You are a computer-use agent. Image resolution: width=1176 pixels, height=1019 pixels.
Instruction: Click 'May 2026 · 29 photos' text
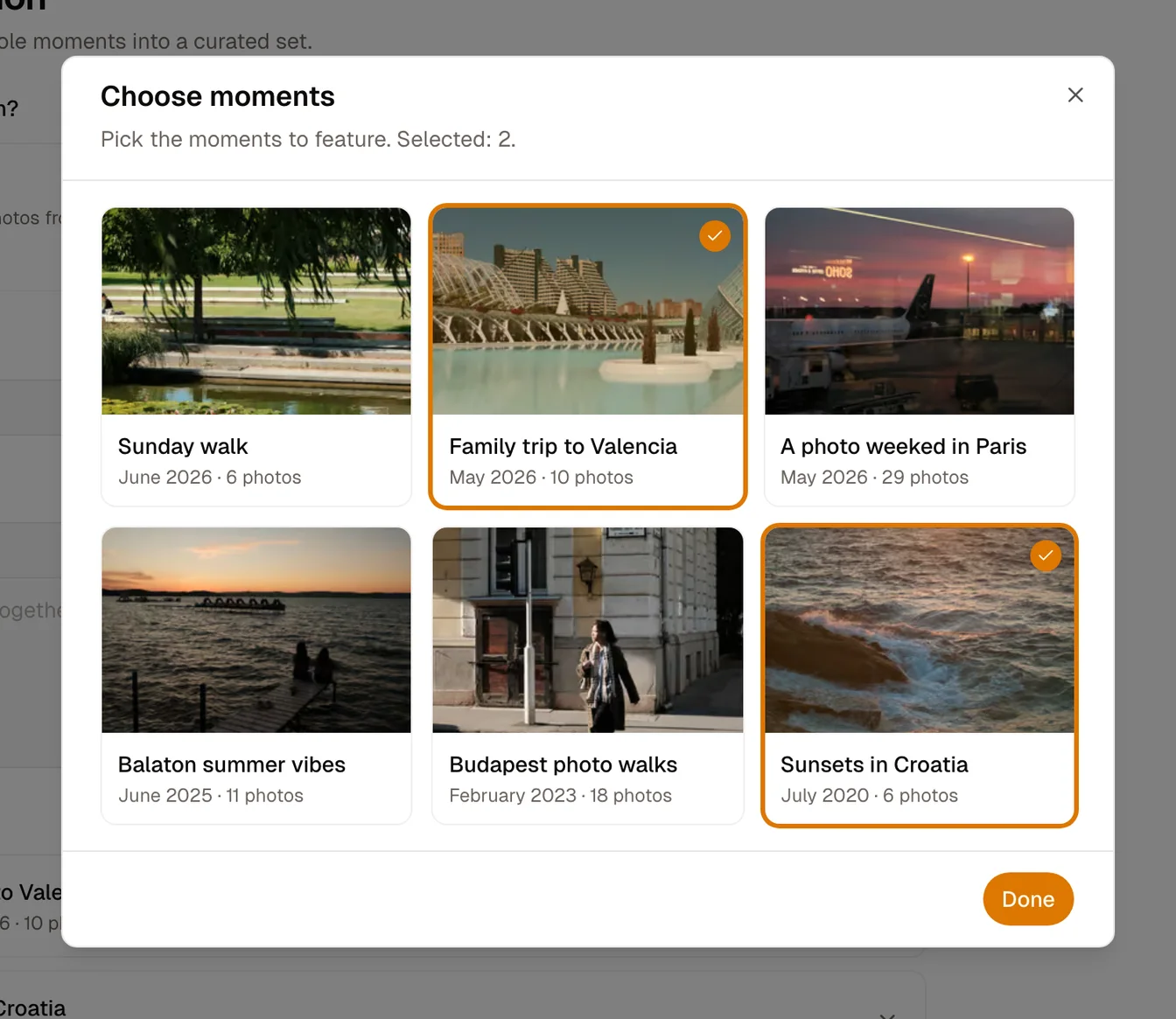874,478
